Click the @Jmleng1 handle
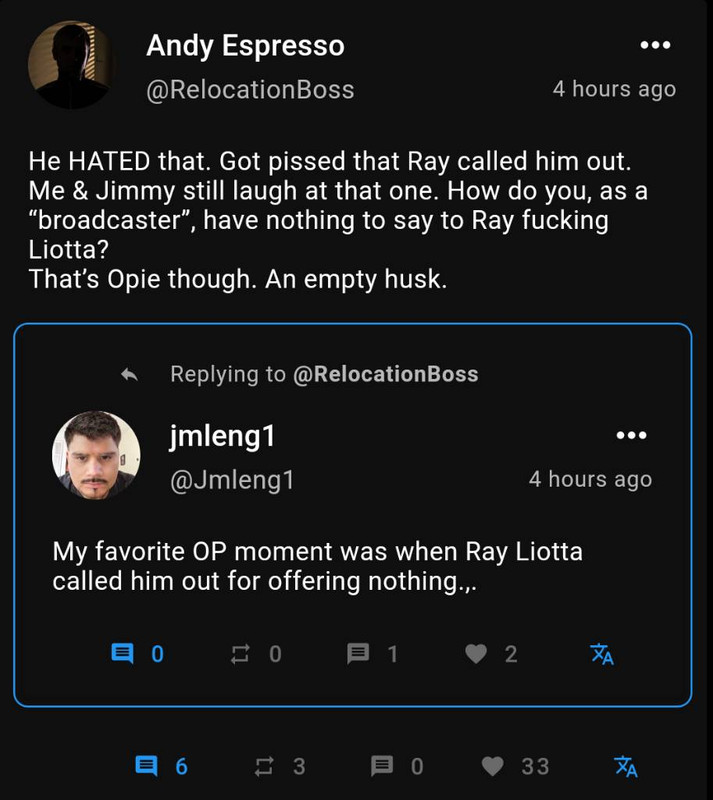This screenshot has width=713, height=800. (x=232, y=479)
